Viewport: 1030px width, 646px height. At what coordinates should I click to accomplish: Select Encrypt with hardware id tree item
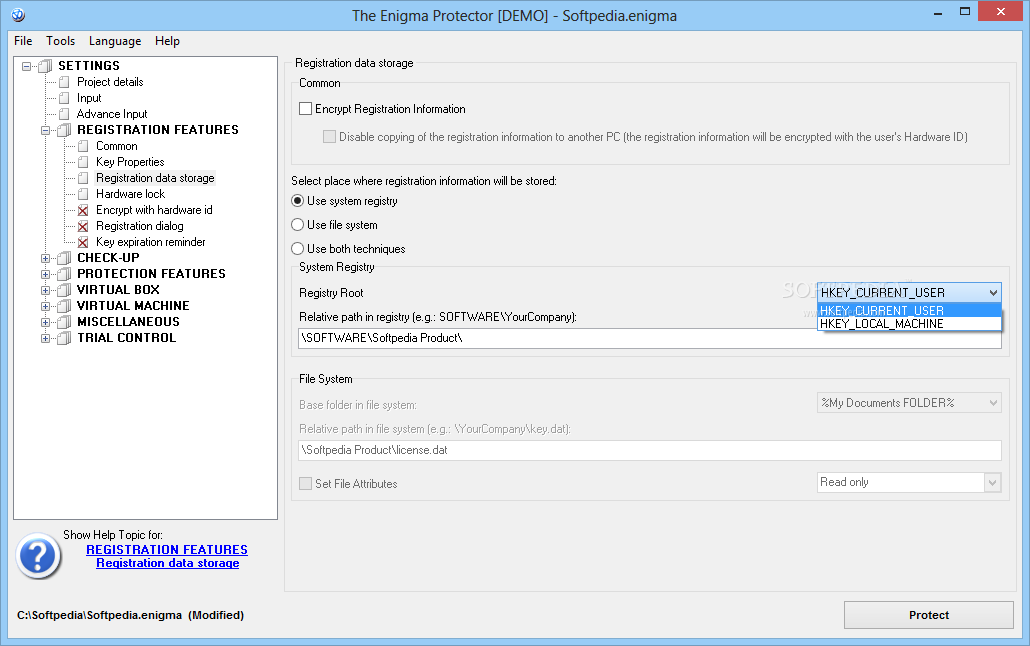(x=154, y=210)
